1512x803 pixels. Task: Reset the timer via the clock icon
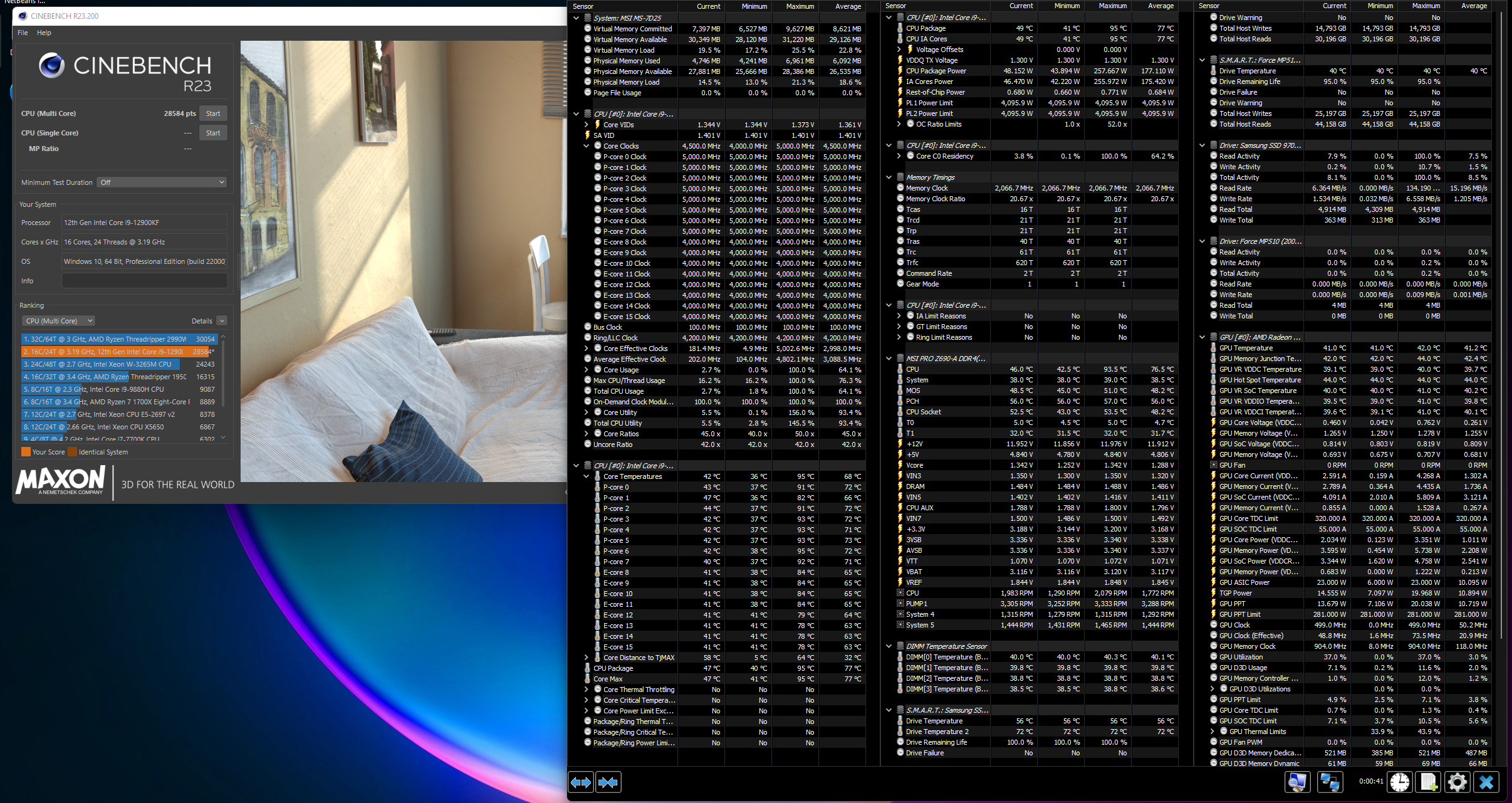pos(1400,782)
